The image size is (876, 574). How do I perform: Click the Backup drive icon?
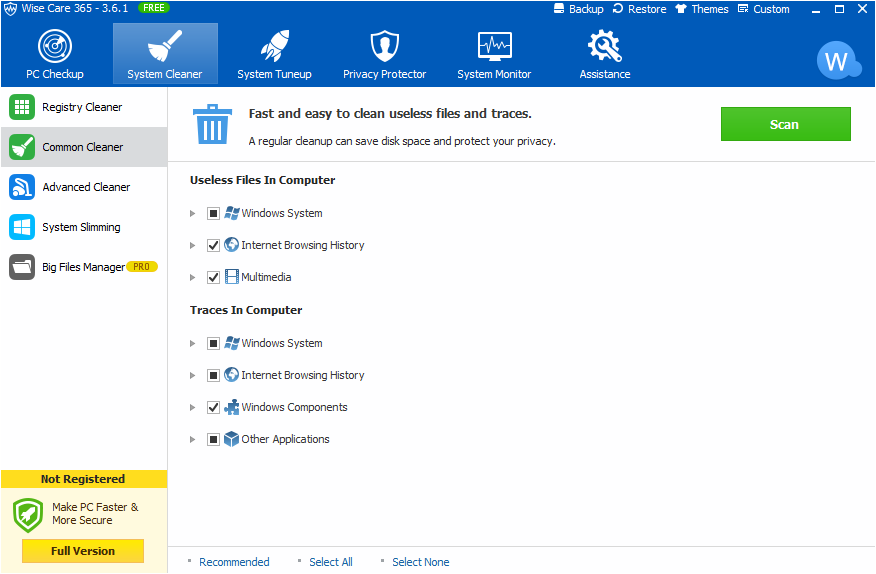pos(559,8)
